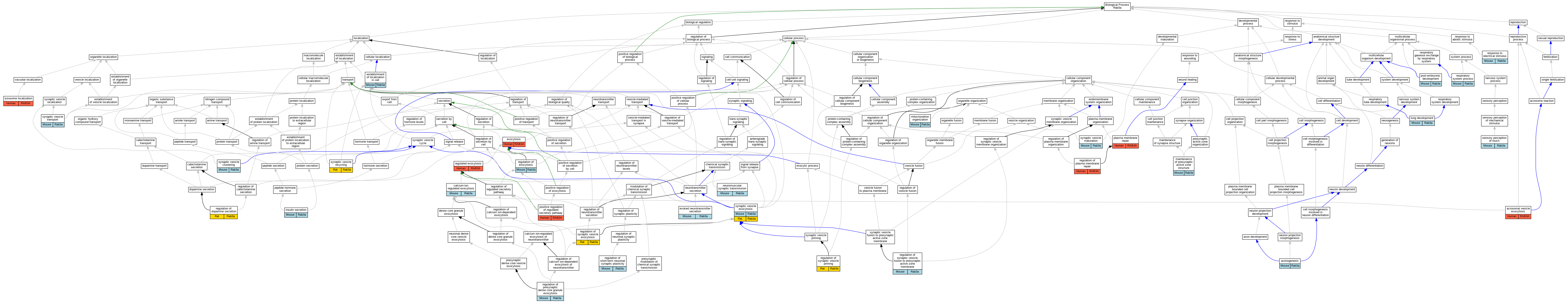Select the 'vesicle-mediated transport in synapse' node
The height and width of the screenshot is (303, 1568).
tap(639, 121)
